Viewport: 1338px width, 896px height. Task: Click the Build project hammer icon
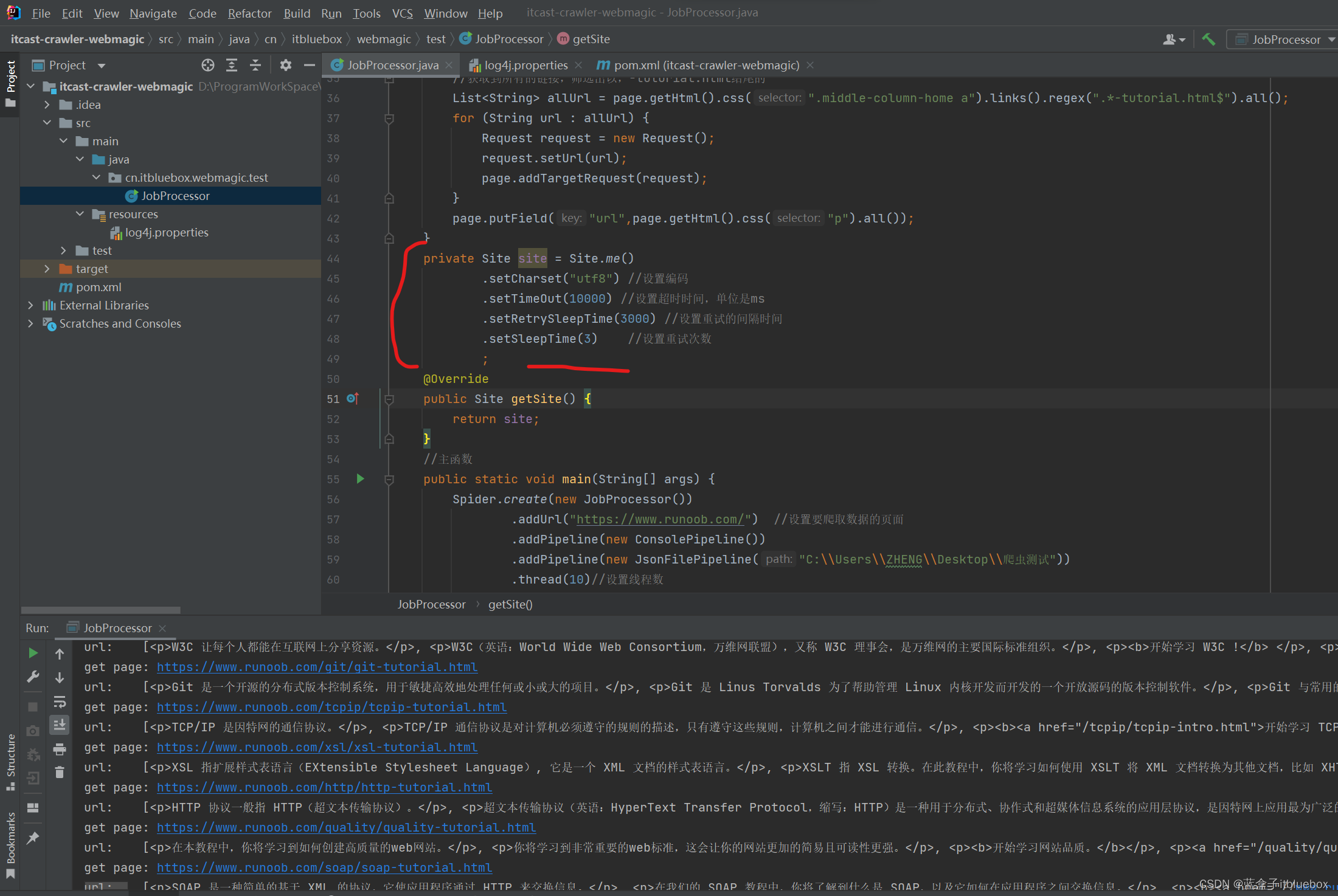[1208, 40]
